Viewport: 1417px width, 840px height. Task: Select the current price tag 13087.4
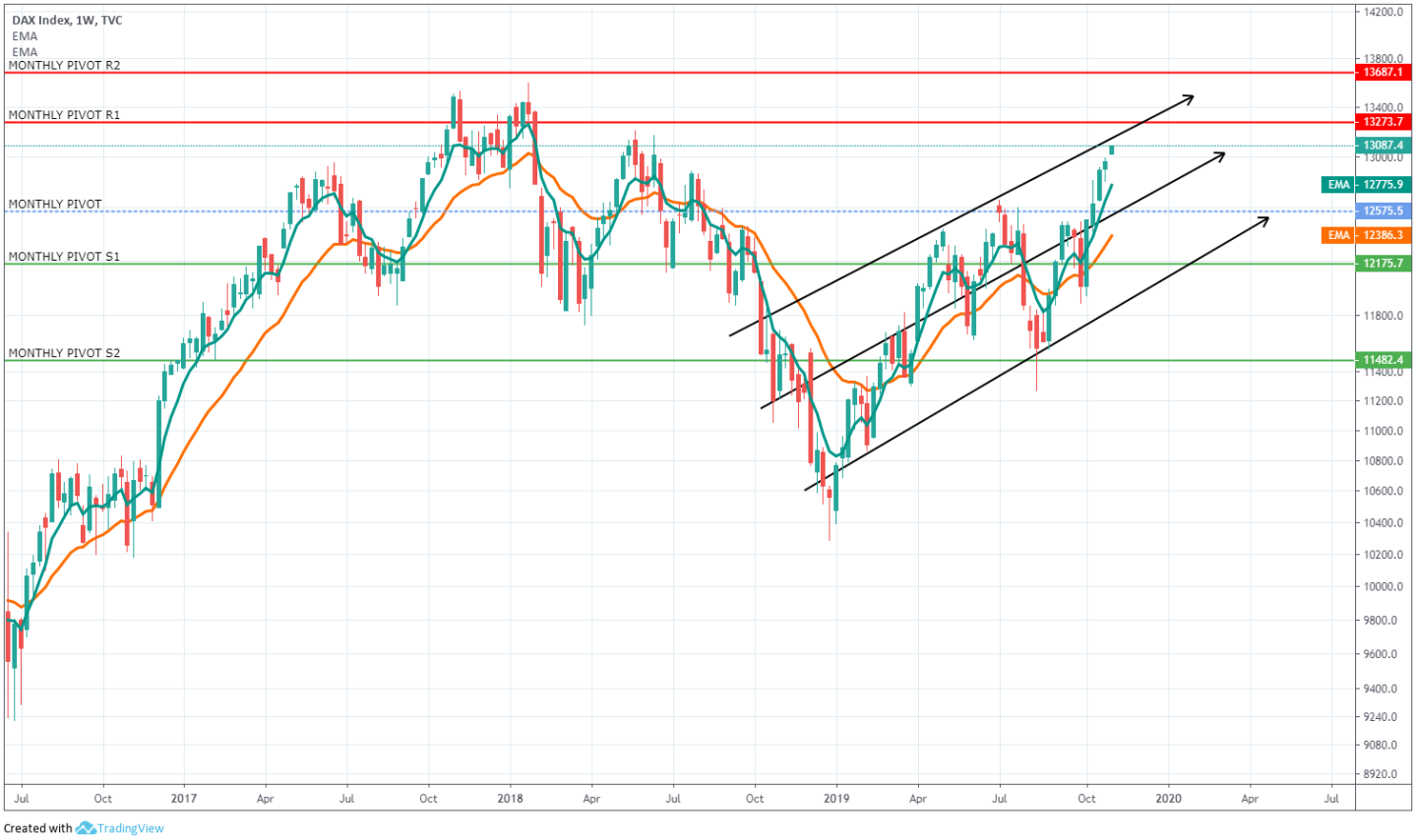point(1383,146)
